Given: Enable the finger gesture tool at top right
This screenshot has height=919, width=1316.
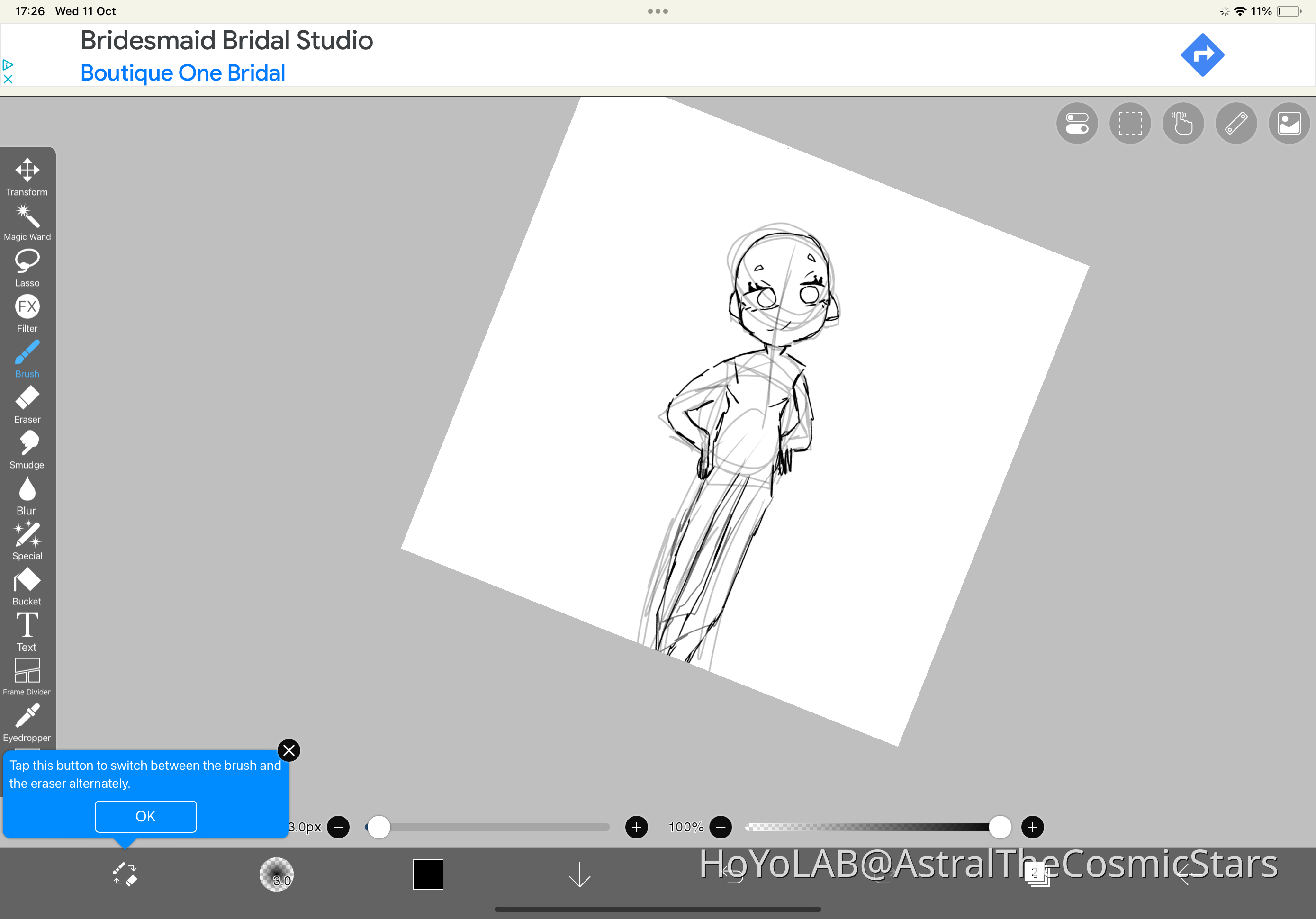Looking at the screenshot, I should [x=1183, y=123].
